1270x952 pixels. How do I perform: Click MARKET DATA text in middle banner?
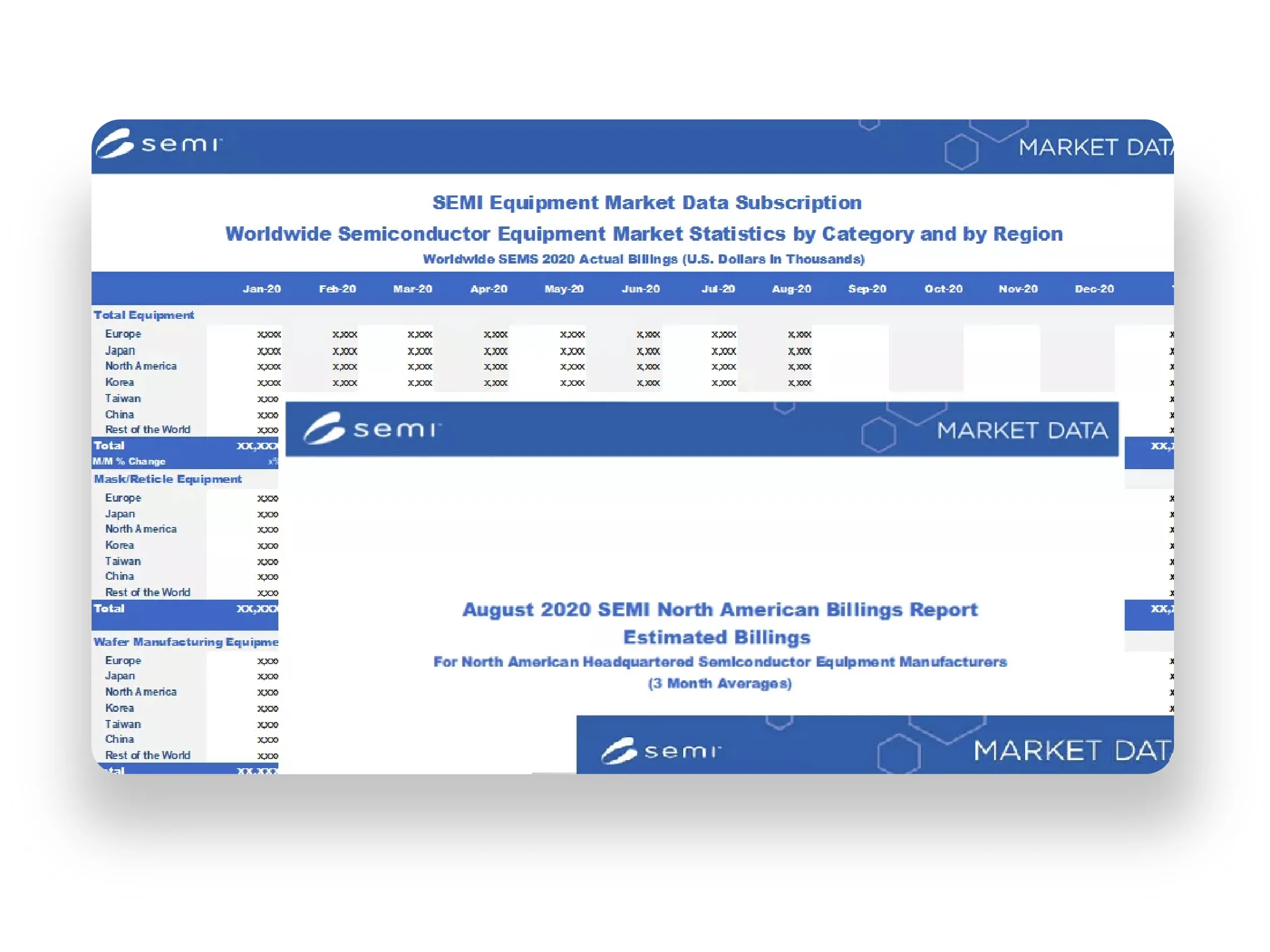[x=1022, y=431]
